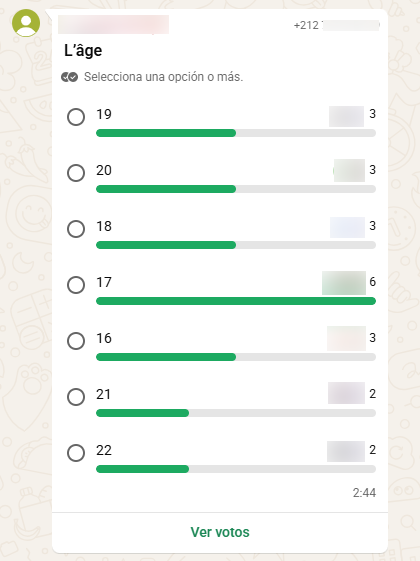Choose the 18 age option
Viewport: 420px width, 561px height.
(76, 229)
